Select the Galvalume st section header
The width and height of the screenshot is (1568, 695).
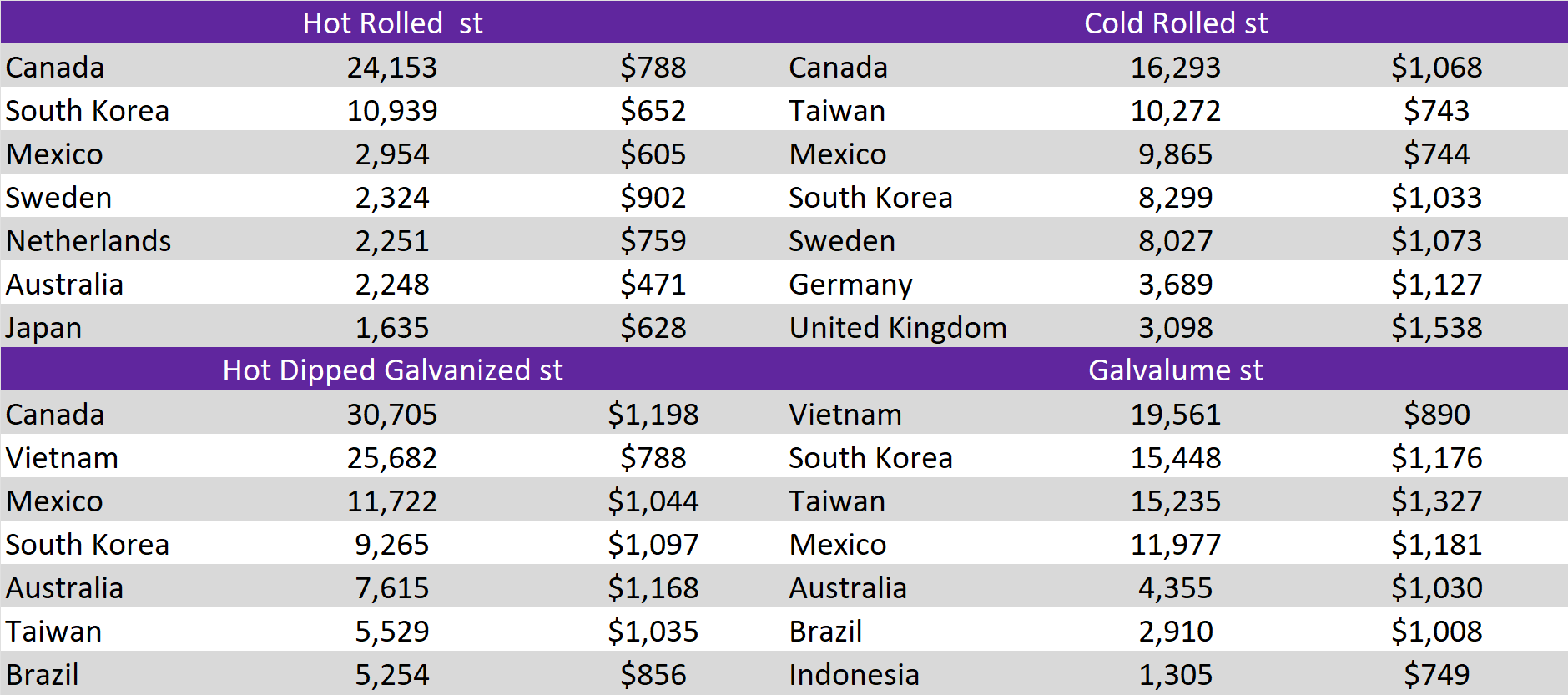point(1175,370)
